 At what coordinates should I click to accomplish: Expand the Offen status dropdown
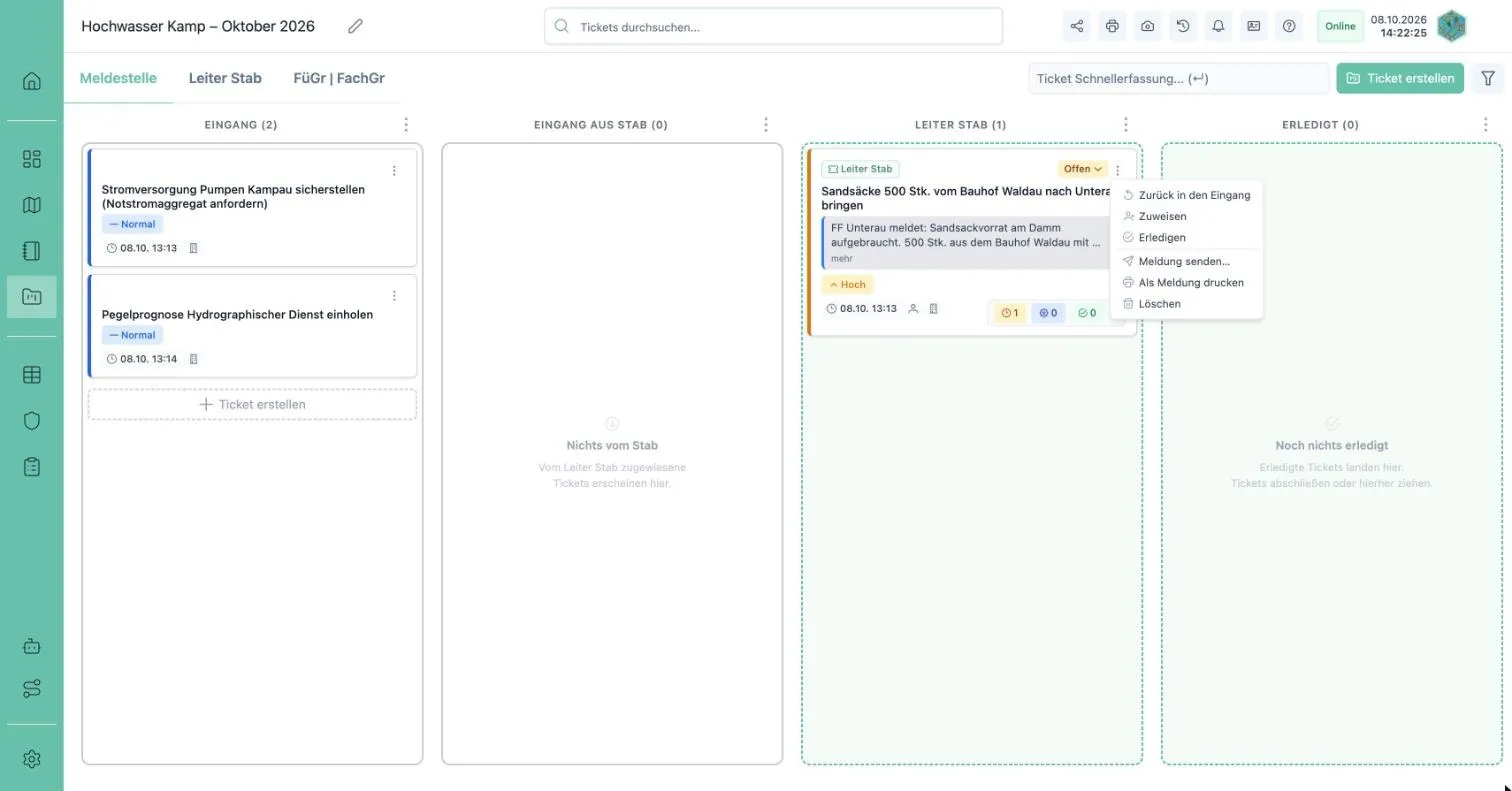pos(1082,169)
